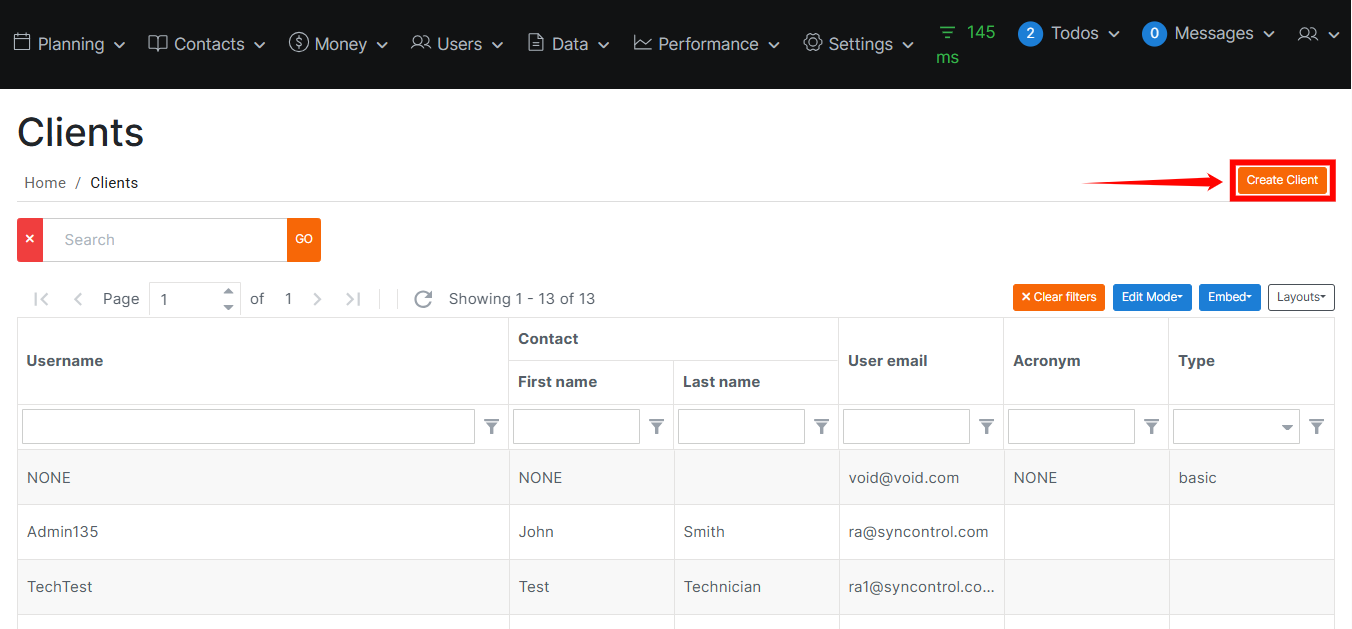Expand the Layouts dropdown
The width and height of the screenshot is (1352, 629).
[x=1300, y=297]
